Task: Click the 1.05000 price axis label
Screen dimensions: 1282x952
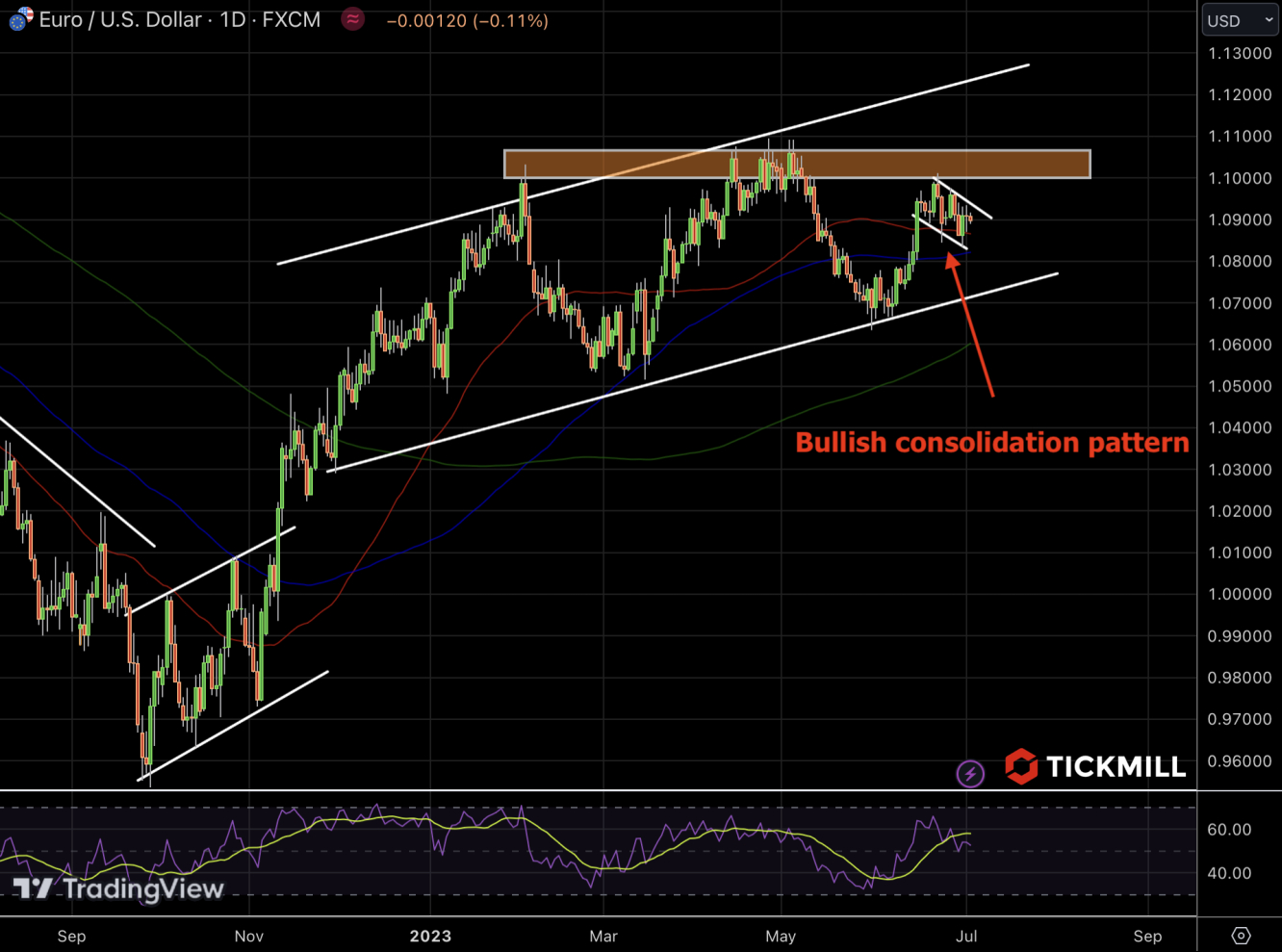Action: click(x=1240, y=386)
